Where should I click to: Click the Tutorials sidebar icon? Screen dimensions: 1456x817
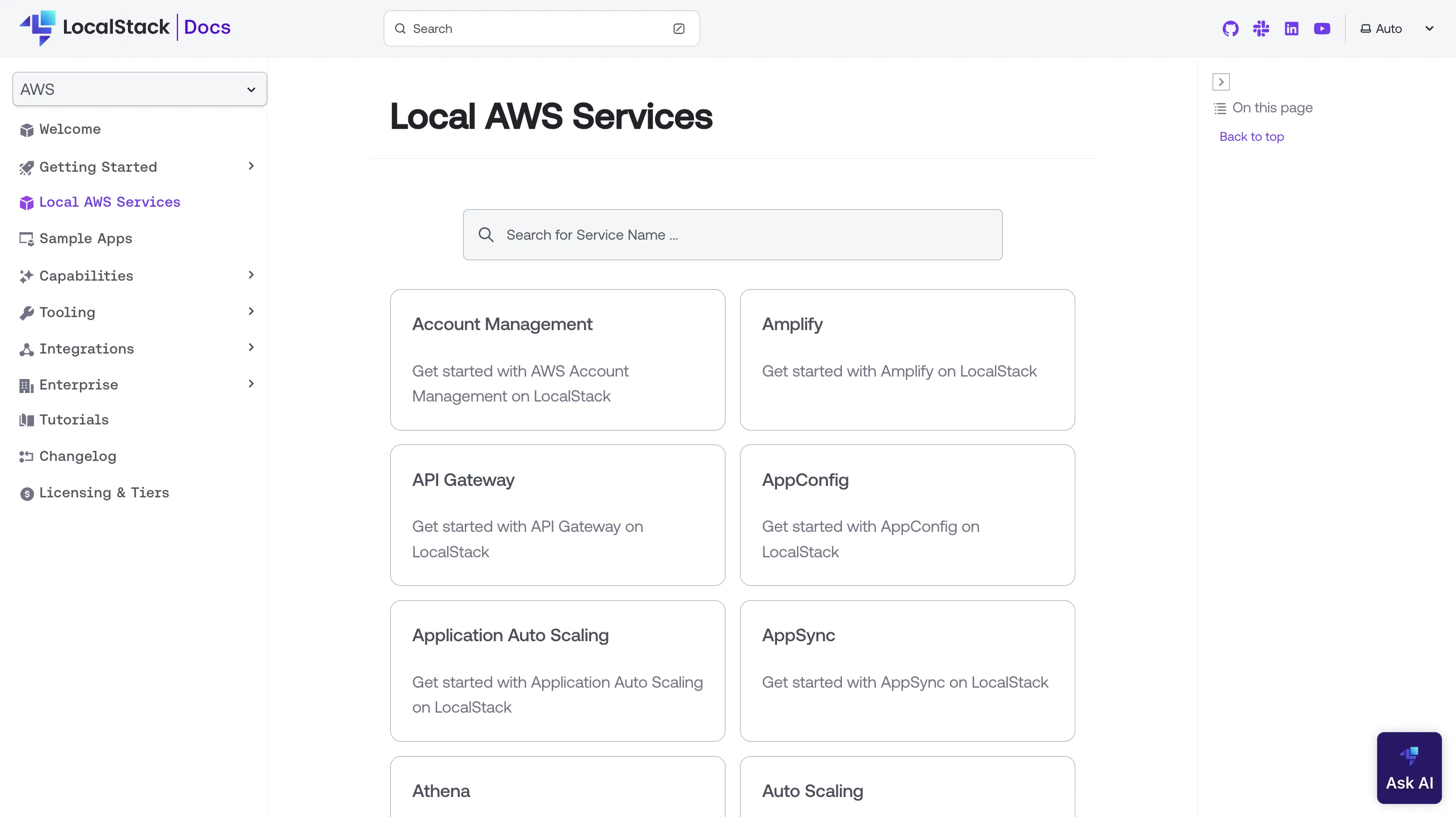tap(26, 420)
